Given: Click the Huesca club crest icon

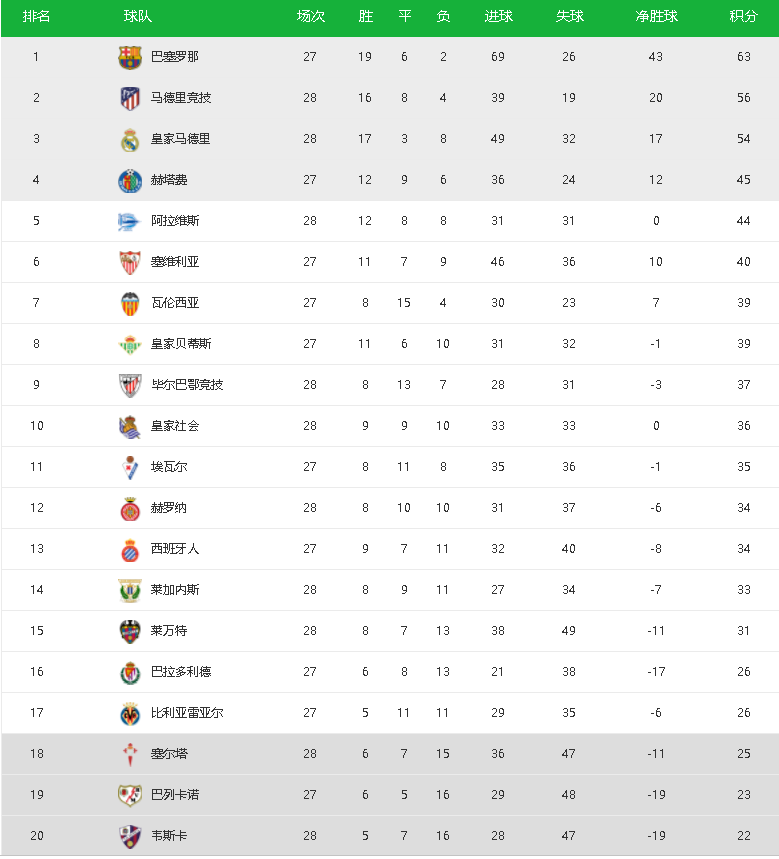Looking at the screenshot, I should point(130,836).
